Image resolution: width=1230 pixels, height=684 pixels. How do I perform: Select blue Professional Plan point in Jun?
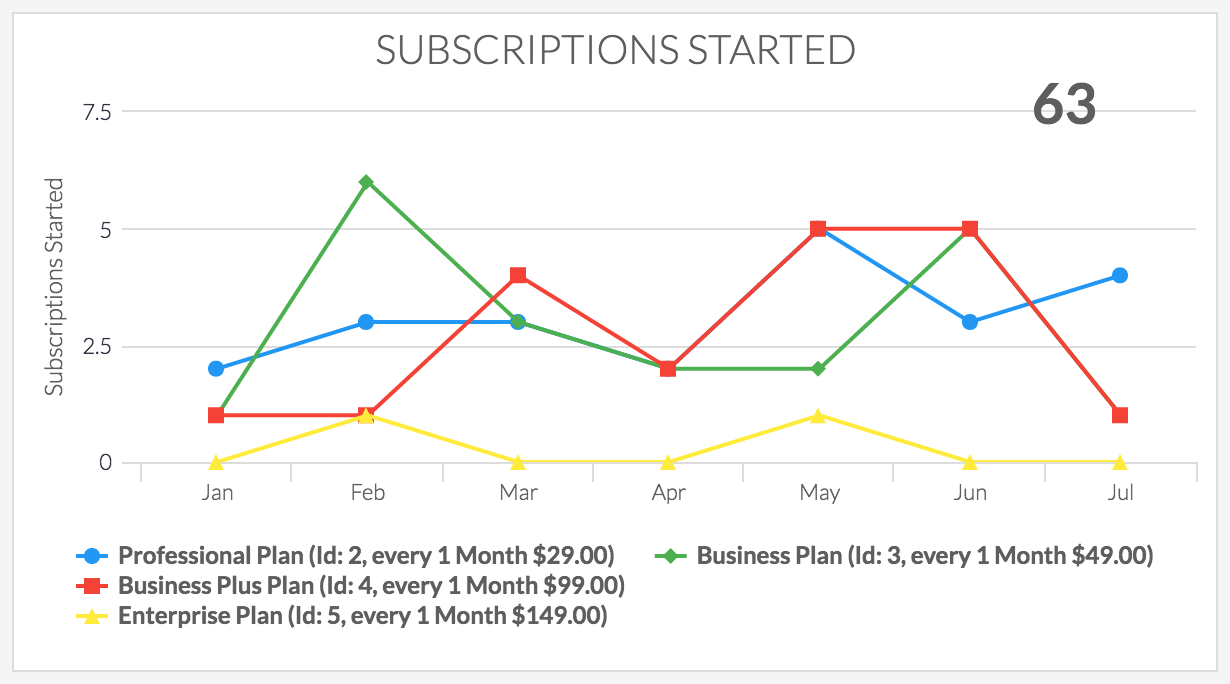[969, 322]
